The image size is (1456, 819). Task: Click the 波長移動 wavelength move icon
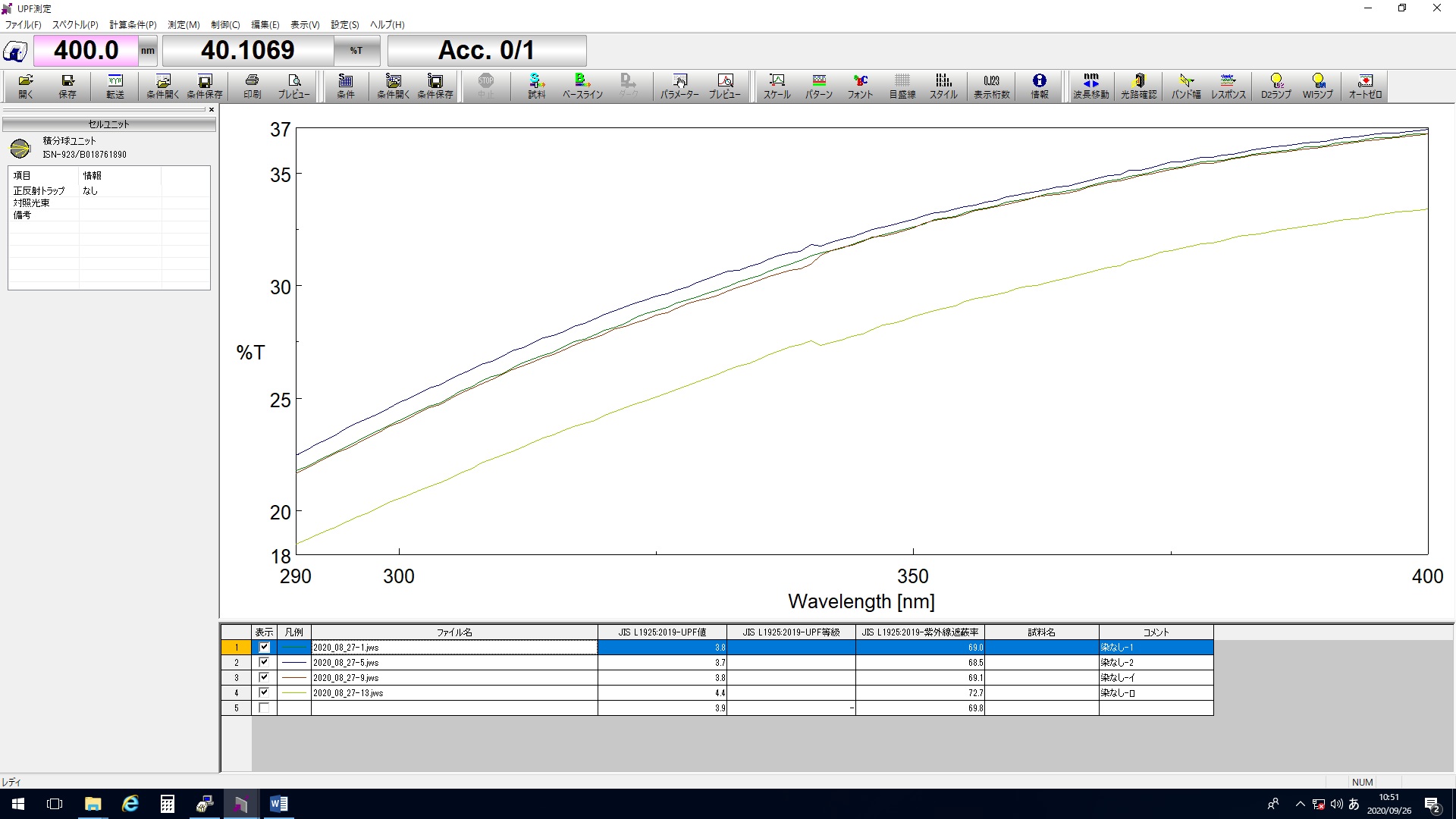[1090, 86]
